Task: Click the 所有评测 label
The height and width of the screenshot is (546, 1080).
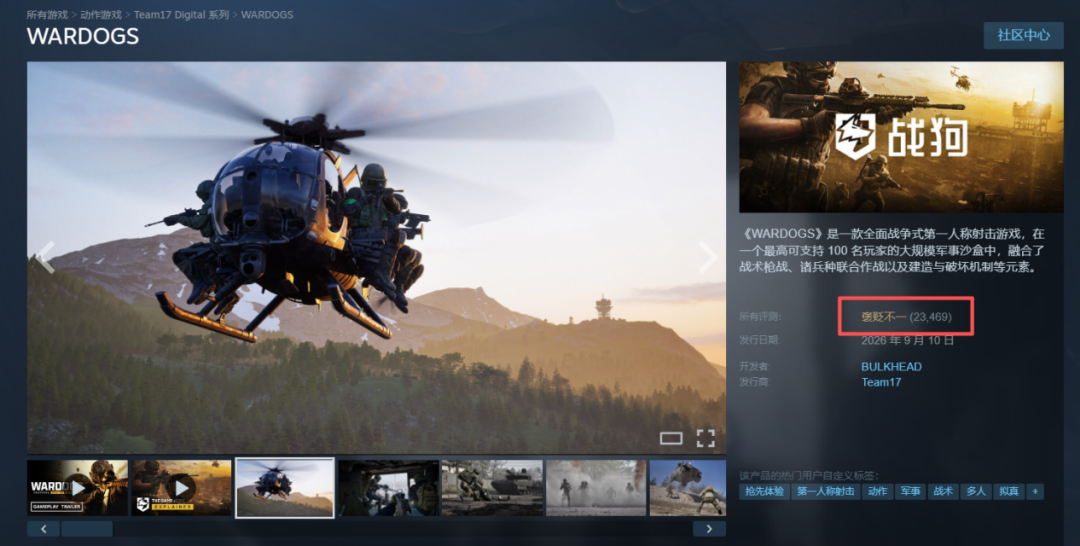Action: click(x=758, y=317)
